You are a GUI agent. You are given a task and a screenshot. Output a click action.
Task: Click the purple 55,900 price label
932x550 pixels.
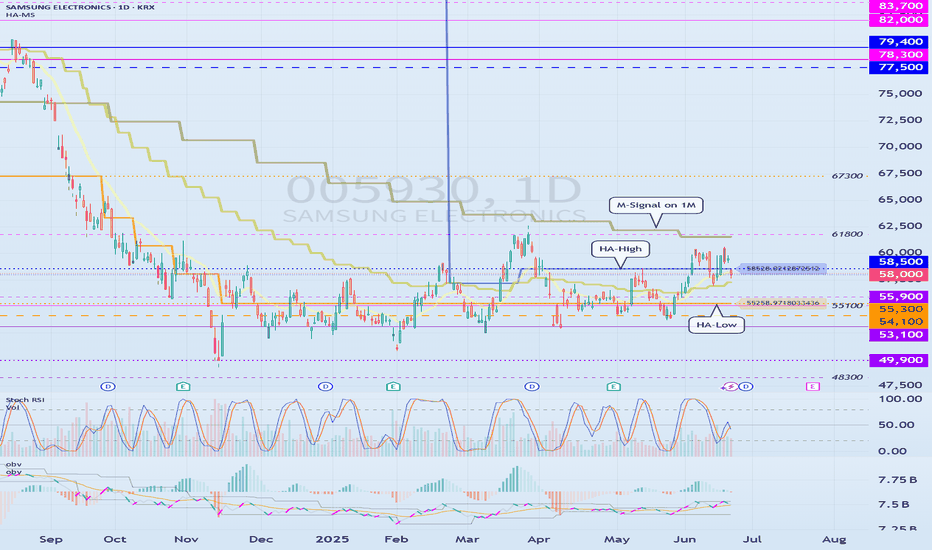pos(900,296)
